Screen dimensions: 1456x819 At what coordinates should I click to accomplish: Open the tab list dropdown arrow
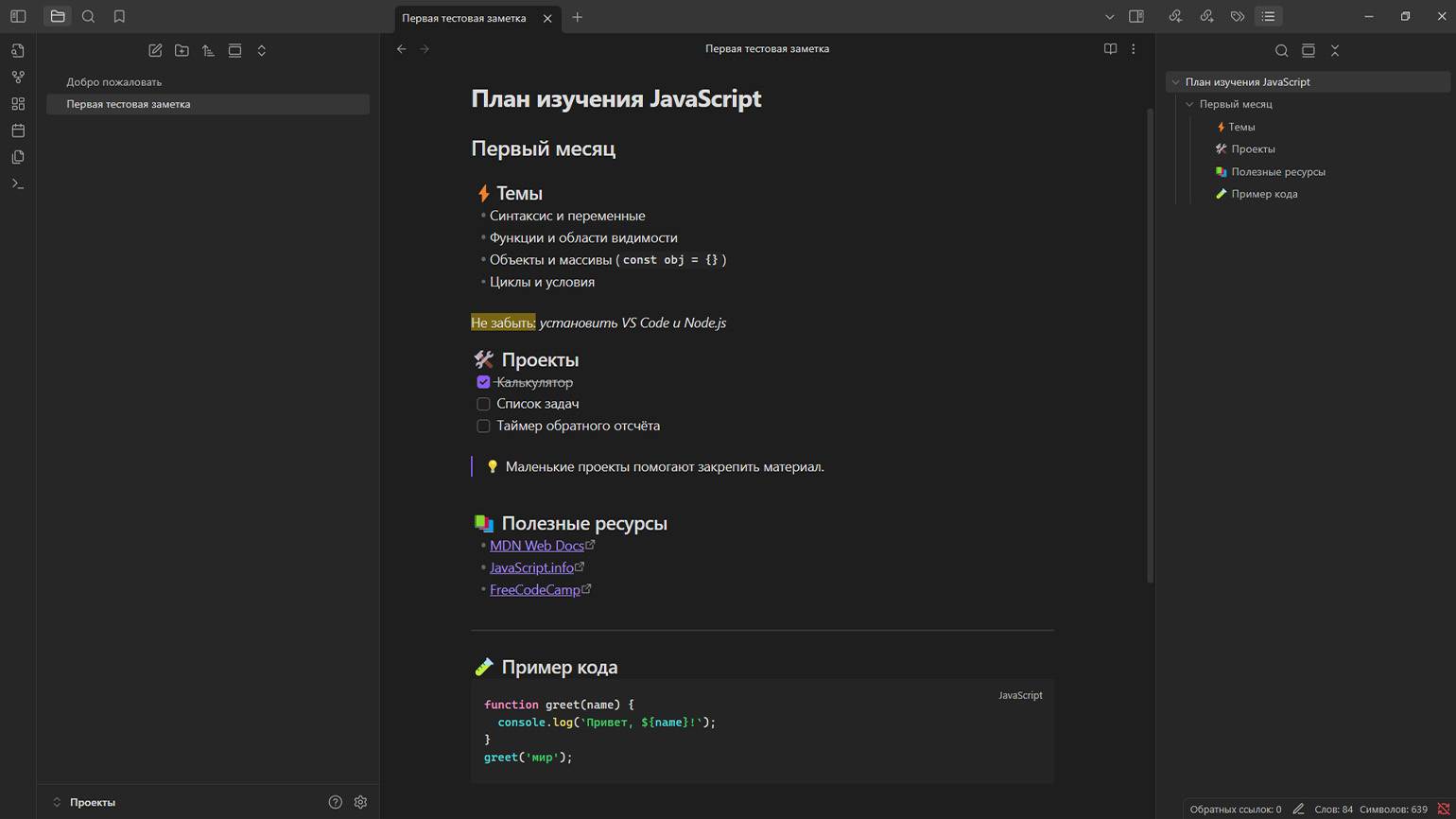pos(1109,16)
